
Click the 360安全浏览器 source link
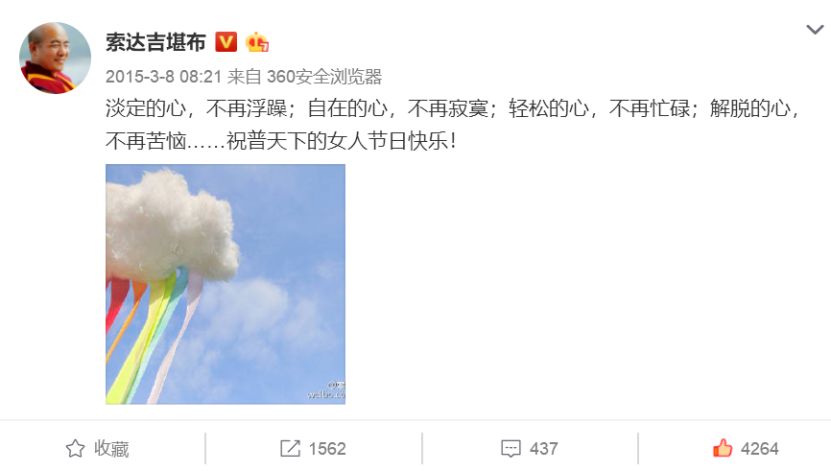324,77
